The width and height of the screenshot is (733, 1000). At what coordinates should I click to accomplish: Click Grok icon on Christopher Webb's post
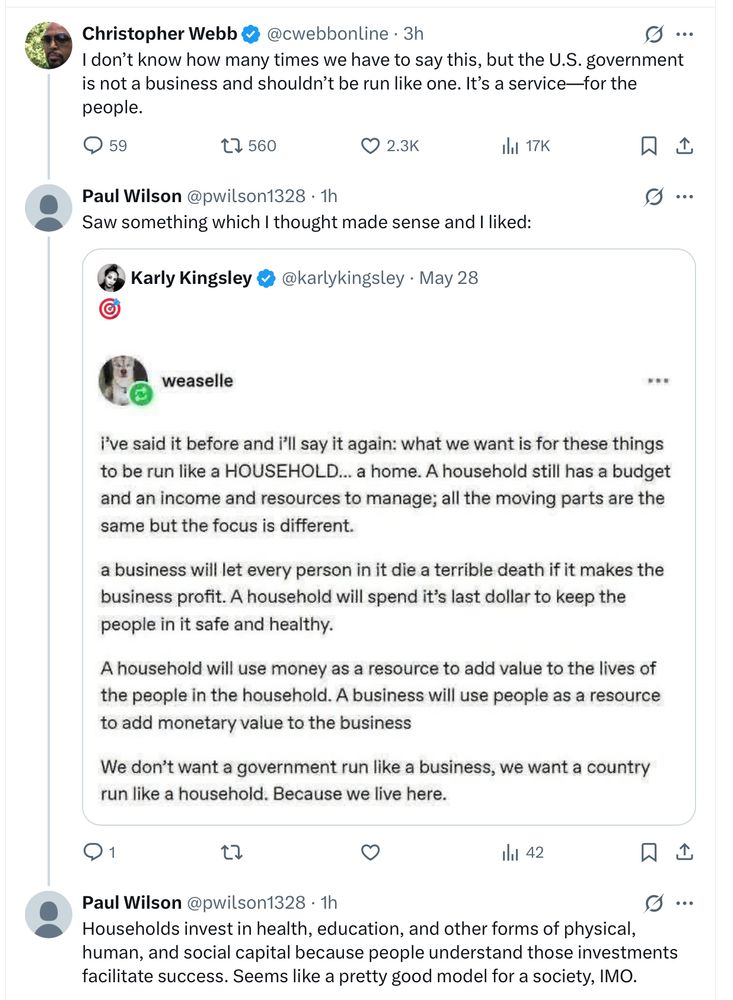pyautogui.click(x=654, y=34)
